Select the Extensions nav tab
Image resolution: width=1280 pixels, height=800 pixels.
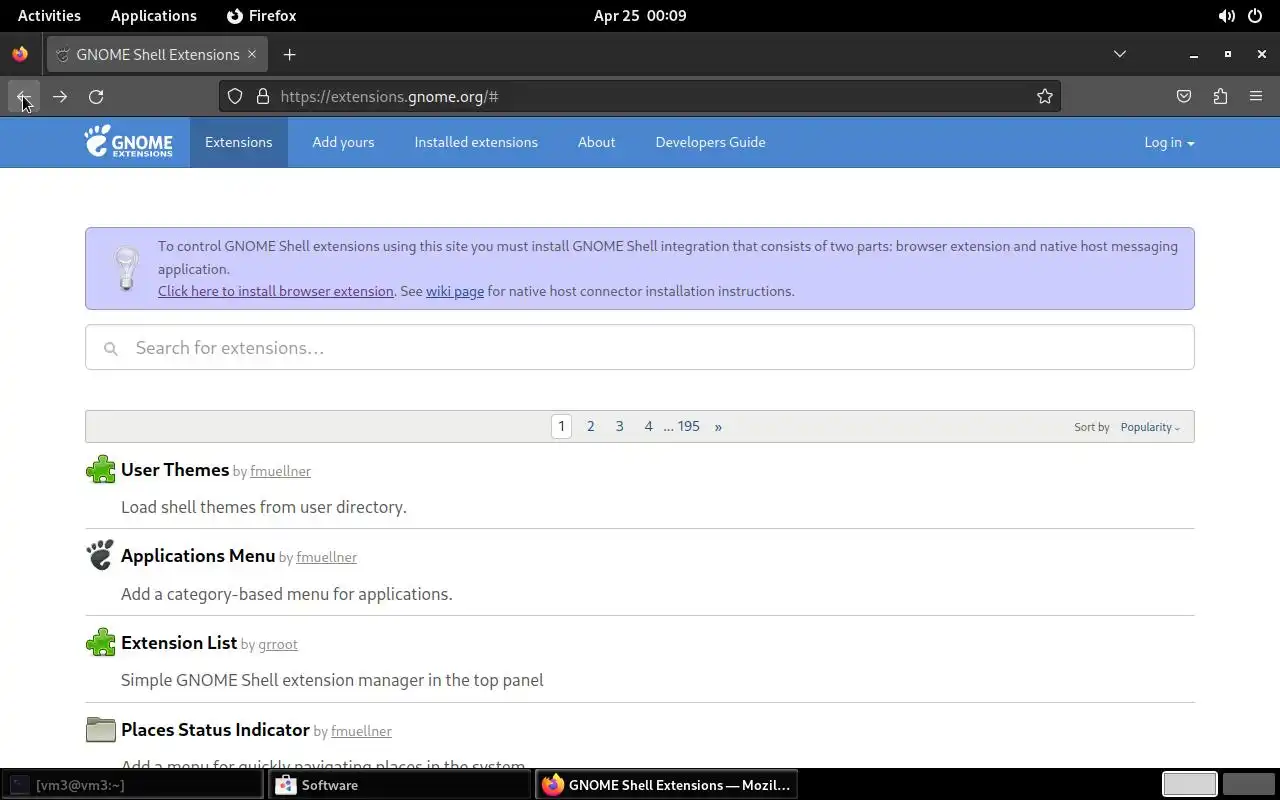pyautogui.click(x=238, y=142)
